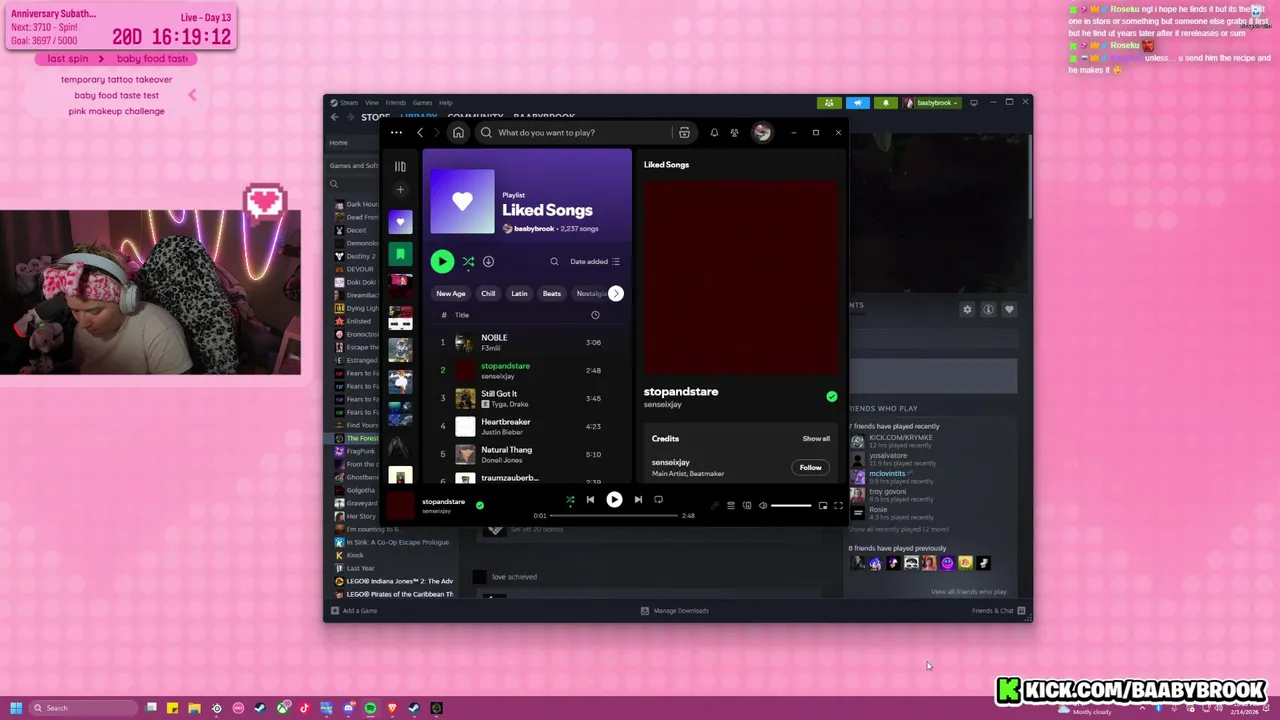
Task: Go back in Spotify navigation
Action: click(420, 132)
